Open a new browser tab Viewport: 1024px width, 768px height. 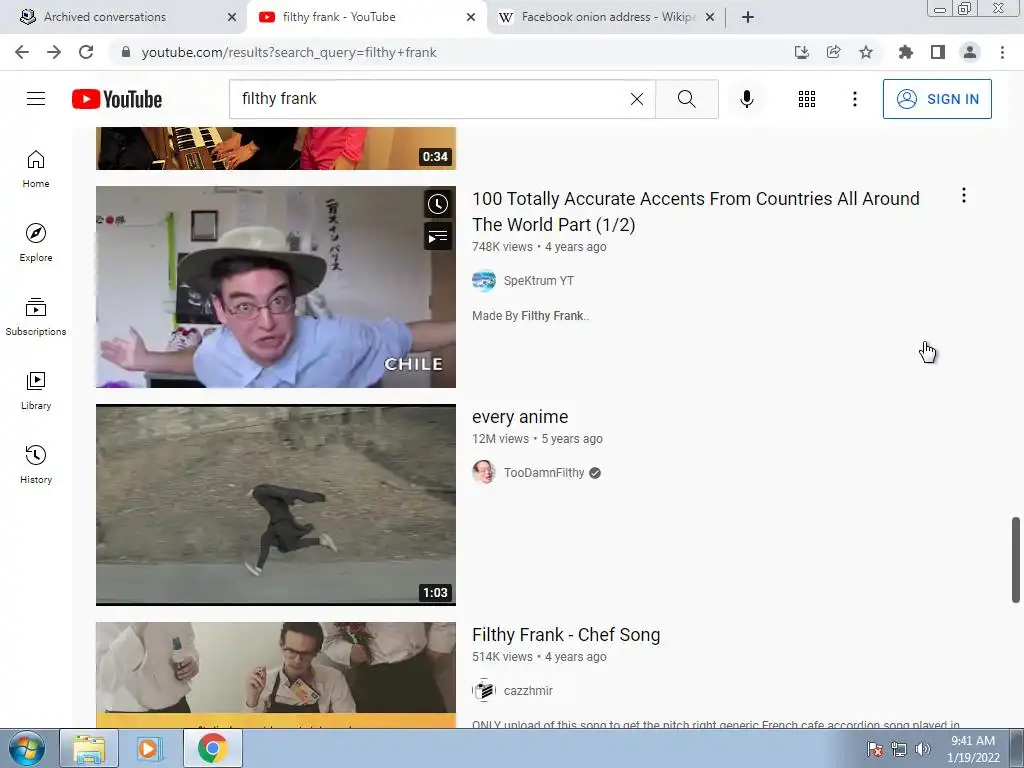pos(748,17)
